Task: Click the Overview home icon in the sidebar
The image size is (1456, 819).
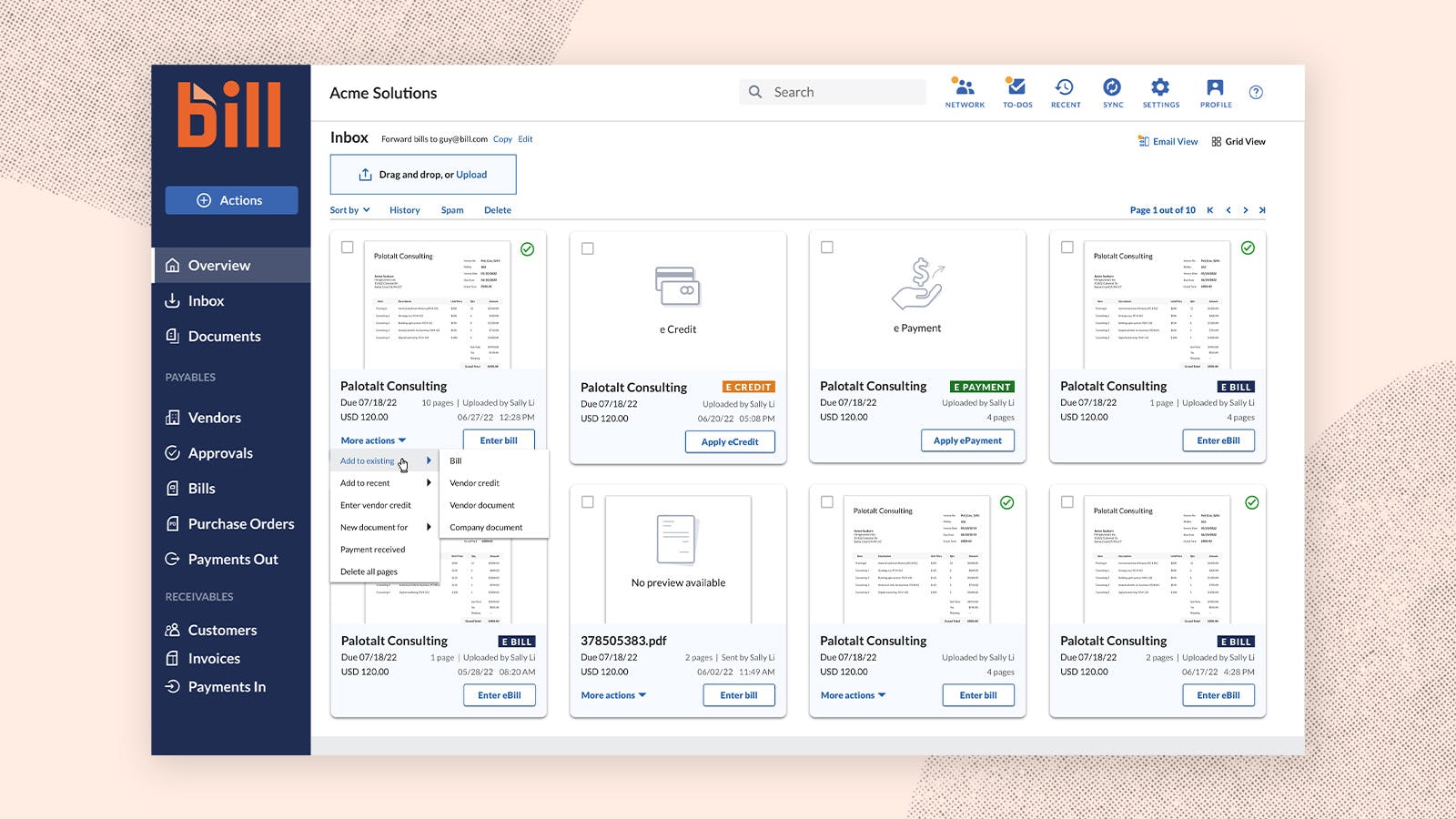Action: (172, 266)
